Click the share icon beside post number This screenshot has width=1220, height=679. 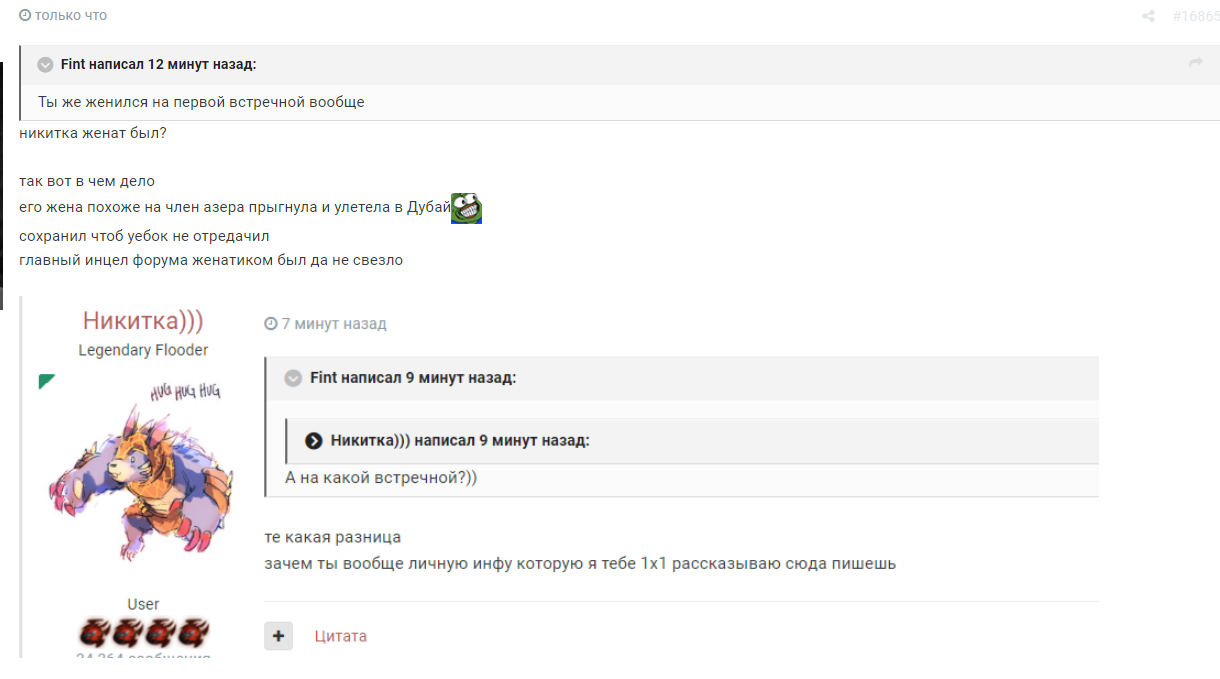[1148, 16]
